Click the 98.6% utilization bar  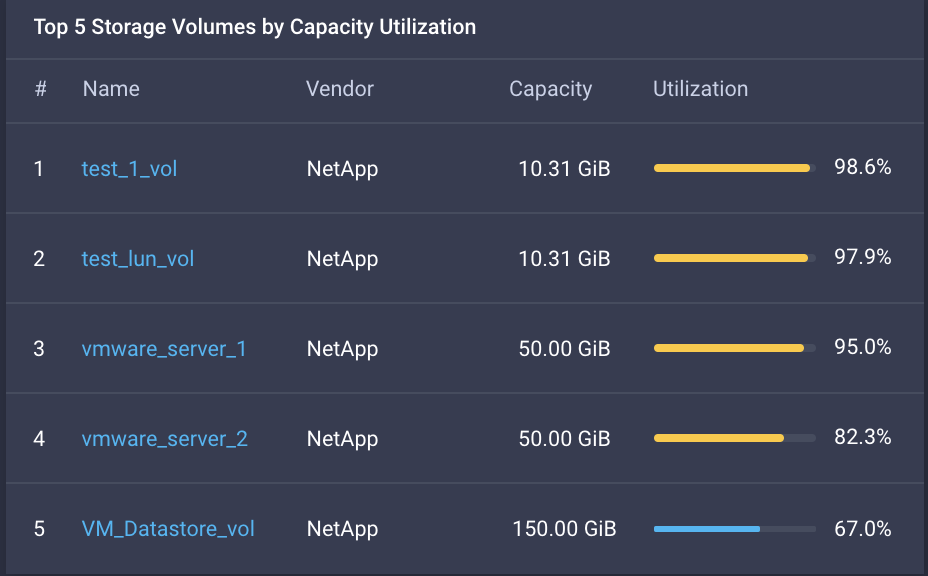coord(734,168)
